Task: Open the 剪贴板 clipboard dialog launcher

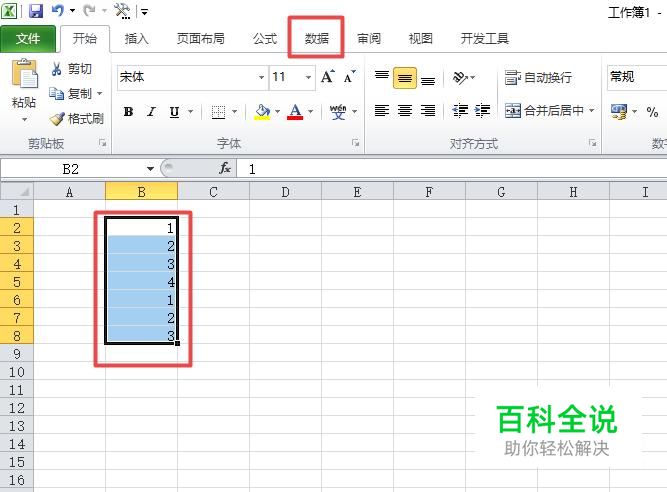Action: coord(103,143)
